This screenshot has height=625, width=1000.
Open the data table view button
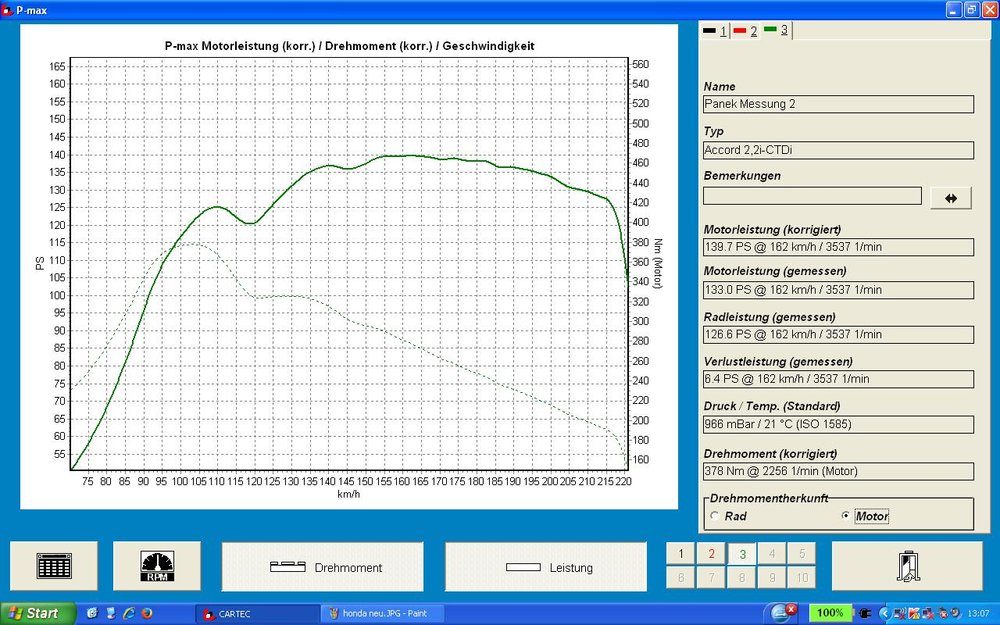[x=54, y=566]
